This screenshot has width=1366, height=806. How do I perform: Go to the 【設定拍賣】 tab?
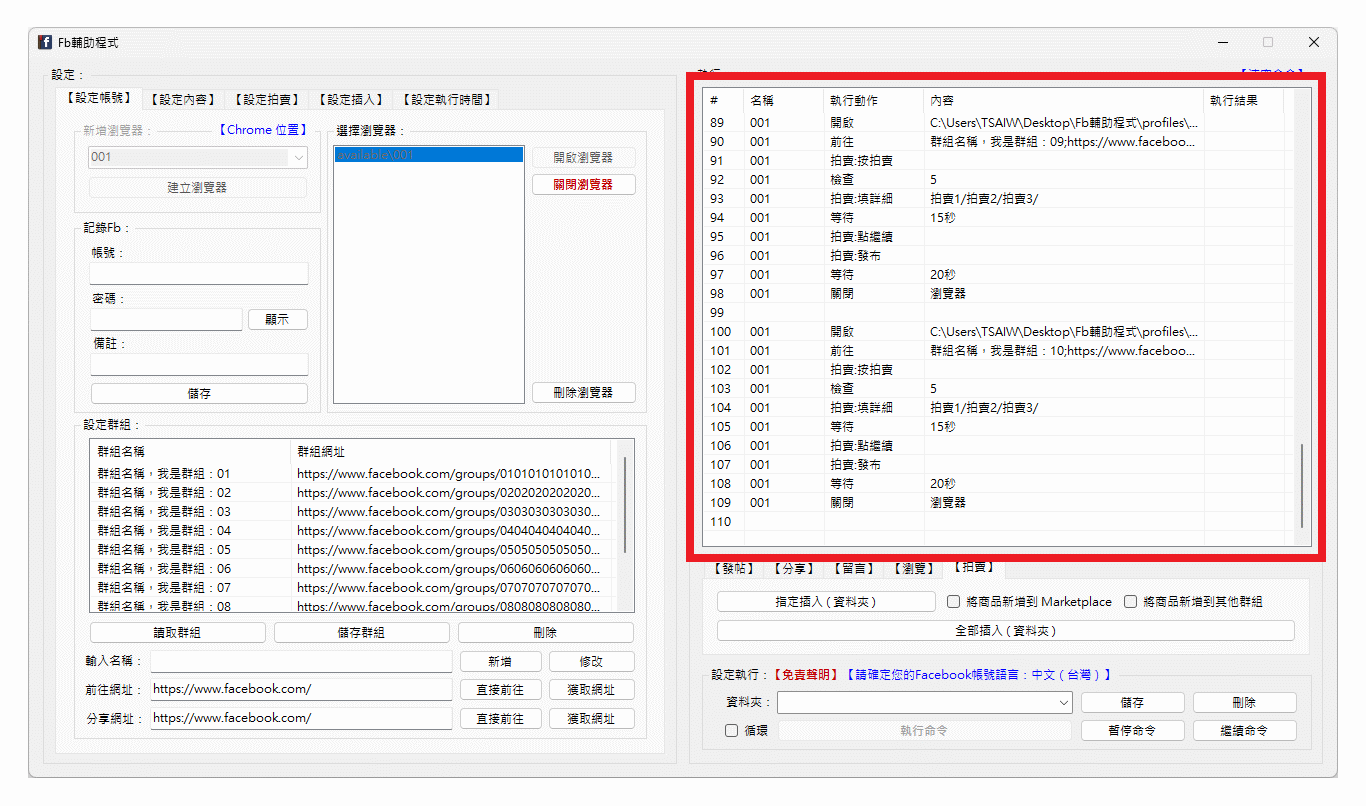tap(267, 99)
